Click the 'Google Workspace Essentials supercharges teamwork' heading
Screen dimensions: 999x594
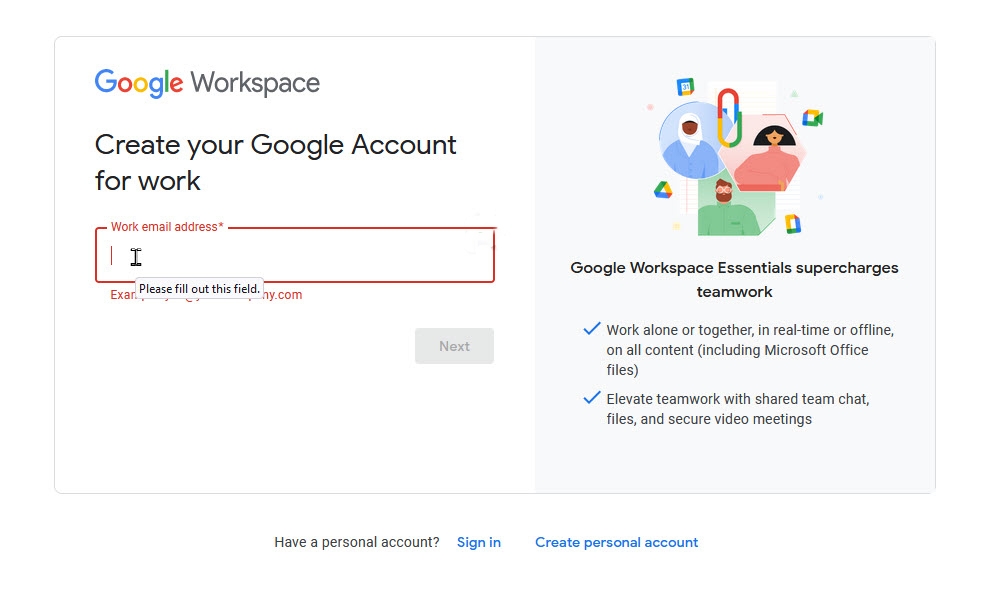(x=734, y=280)
